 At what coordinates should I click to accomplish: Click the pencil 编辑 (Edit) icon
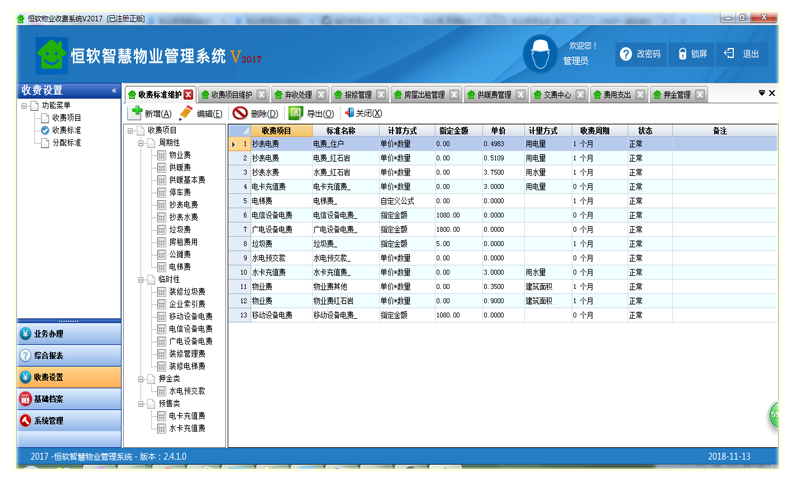click(x=186, y=114)
